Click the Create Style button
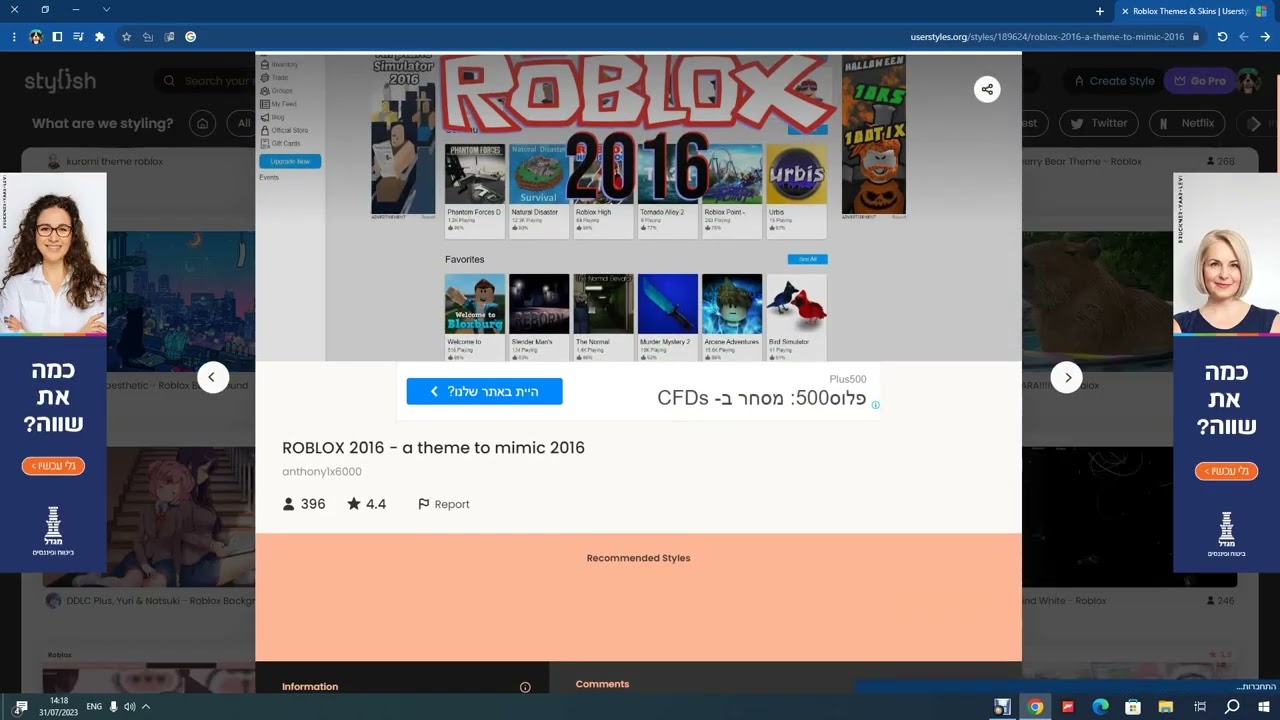The width and height of the screenshot is (1280, 720). (x=1113, y=81)
